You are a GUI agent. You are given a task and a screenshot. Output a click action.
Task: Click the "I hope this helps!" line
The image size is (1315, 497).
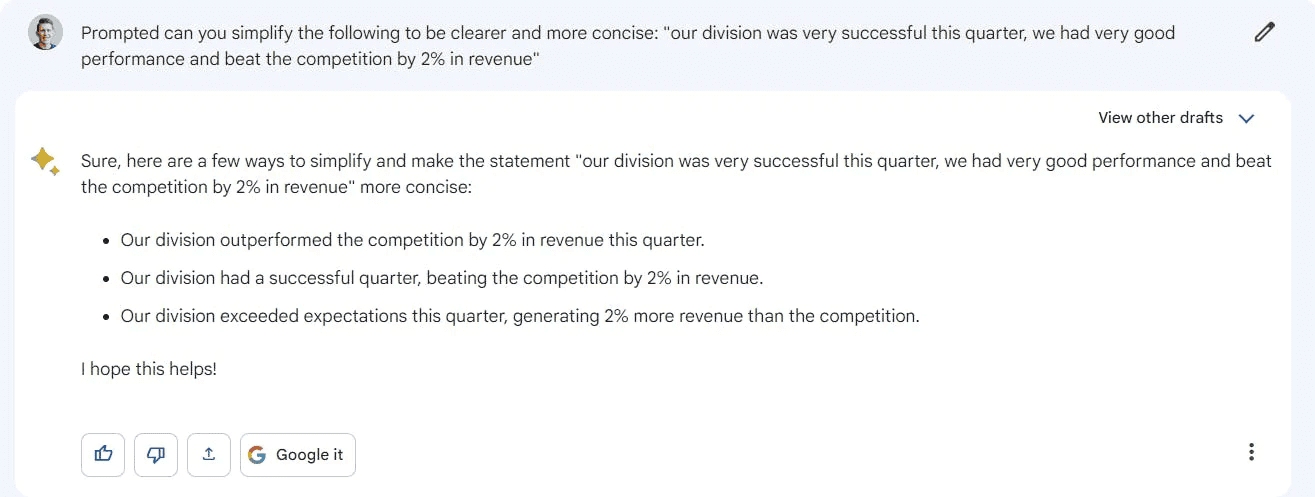click(x=149, y=369)
